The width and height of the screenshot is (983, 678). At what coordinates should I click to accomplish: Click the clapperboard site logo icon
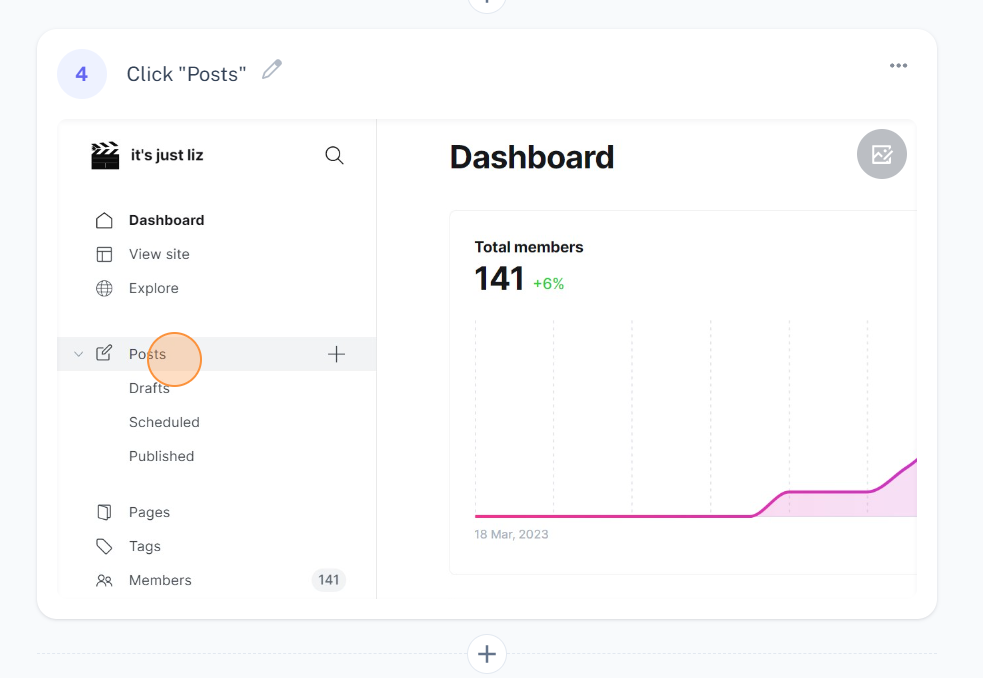tap(105, 155)
